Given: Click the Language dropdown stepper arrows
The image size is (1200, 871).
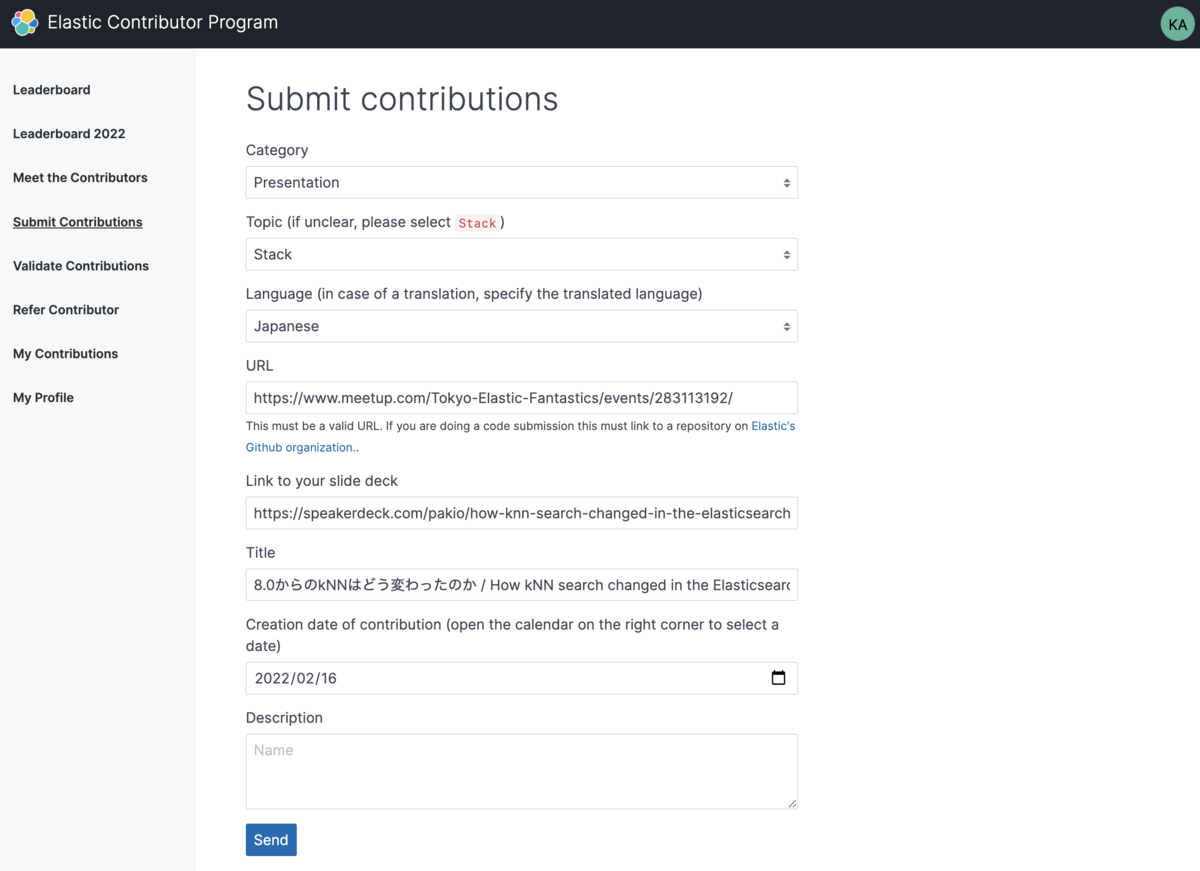Looking at the screenshot, I should pos(785,326).
